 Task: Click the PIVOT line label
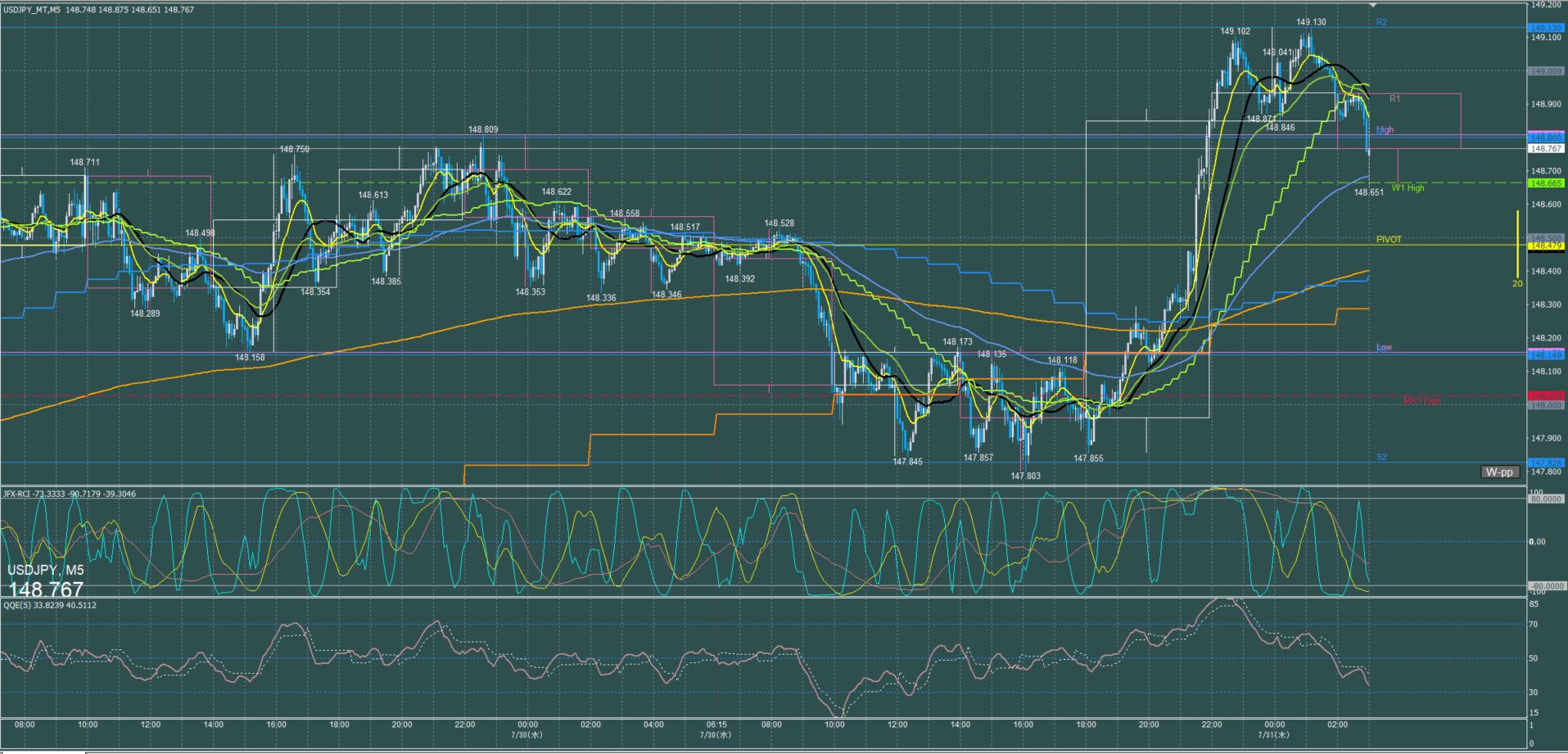click(x=1389, y=240)
